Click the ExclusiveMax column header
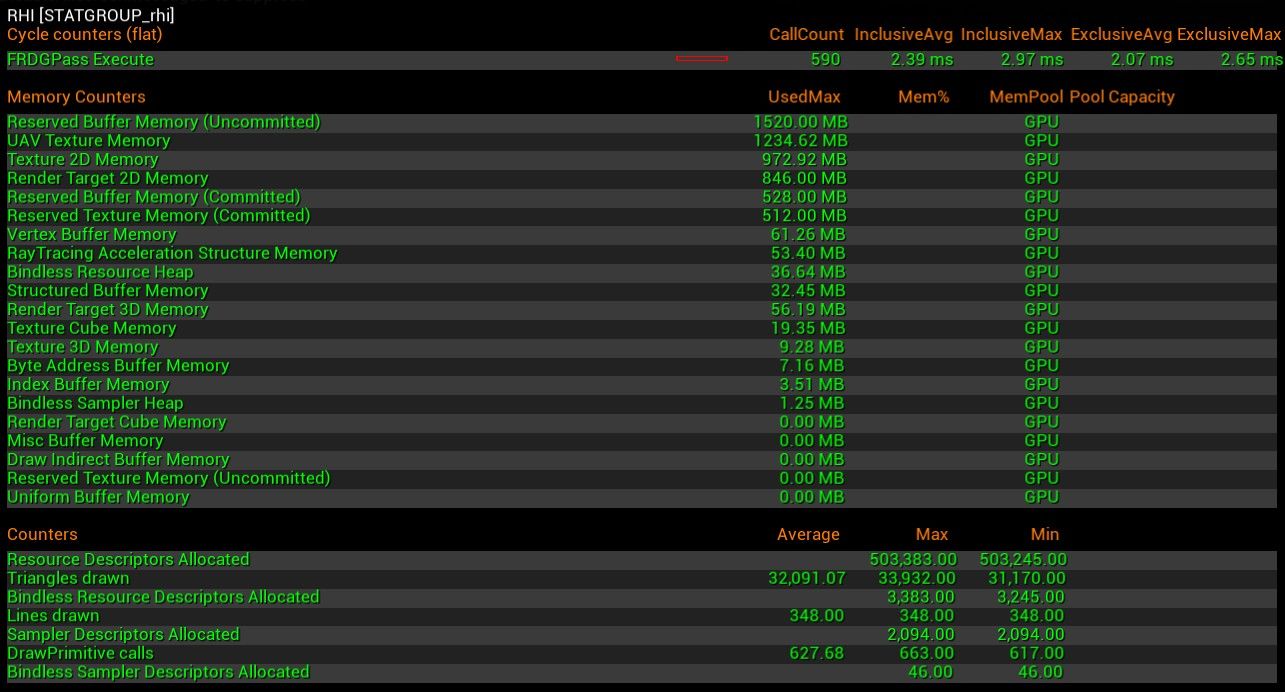1285x692 pixels. pos(1229,34)
